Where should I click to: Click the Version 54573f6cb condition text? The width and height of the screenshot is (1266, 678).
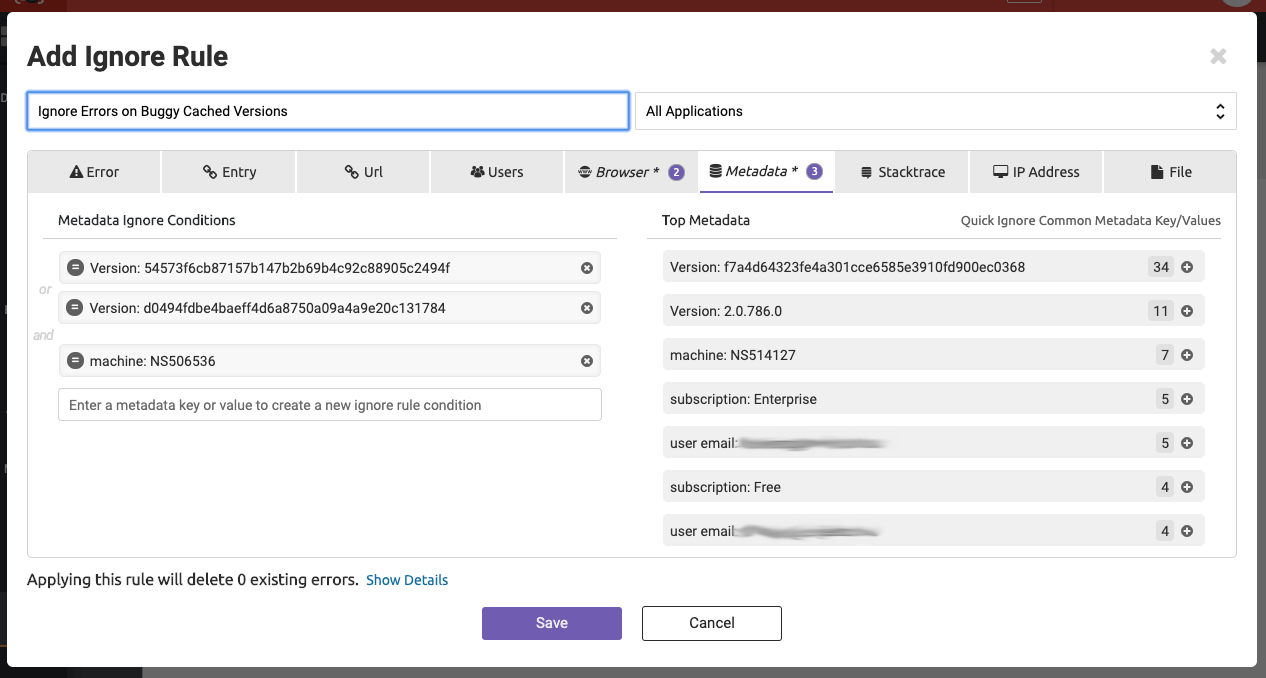(270, 268)
